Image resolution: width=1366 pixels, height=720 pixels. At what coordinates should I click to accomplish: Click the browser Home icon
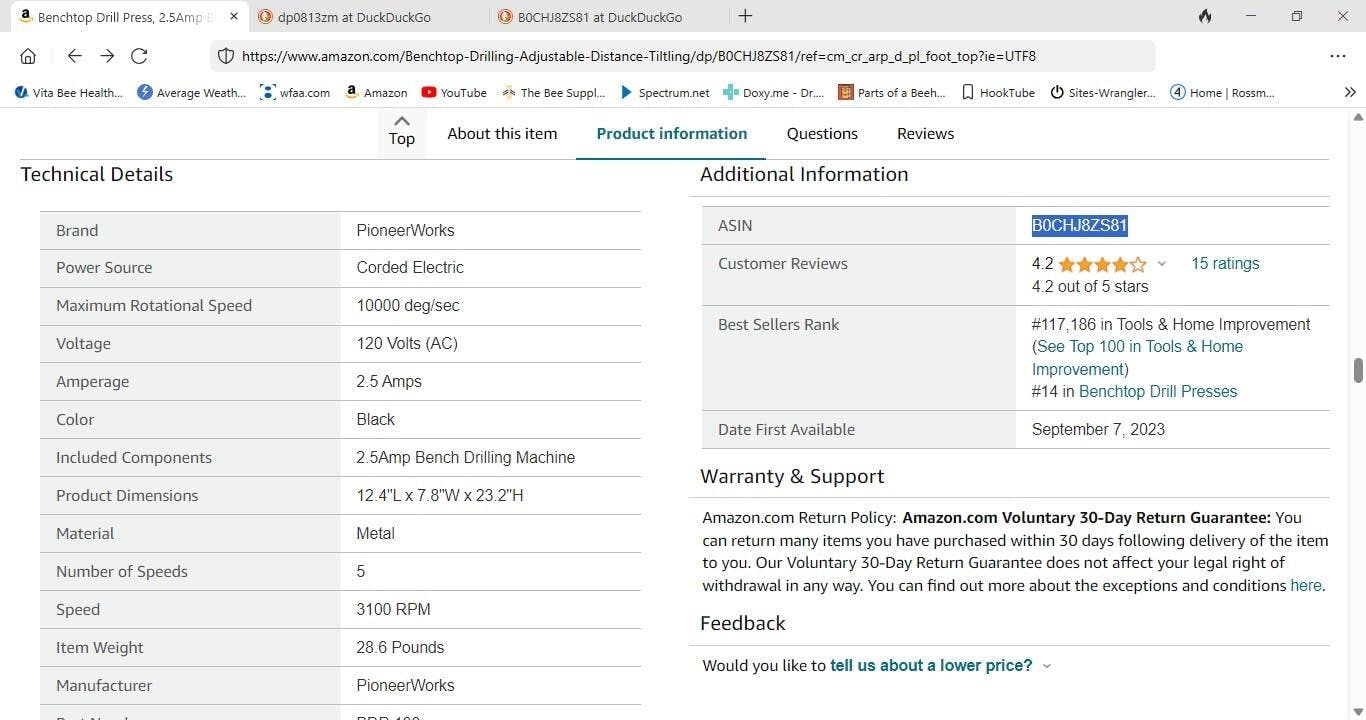pyautogui.click(x=28, y=56)
